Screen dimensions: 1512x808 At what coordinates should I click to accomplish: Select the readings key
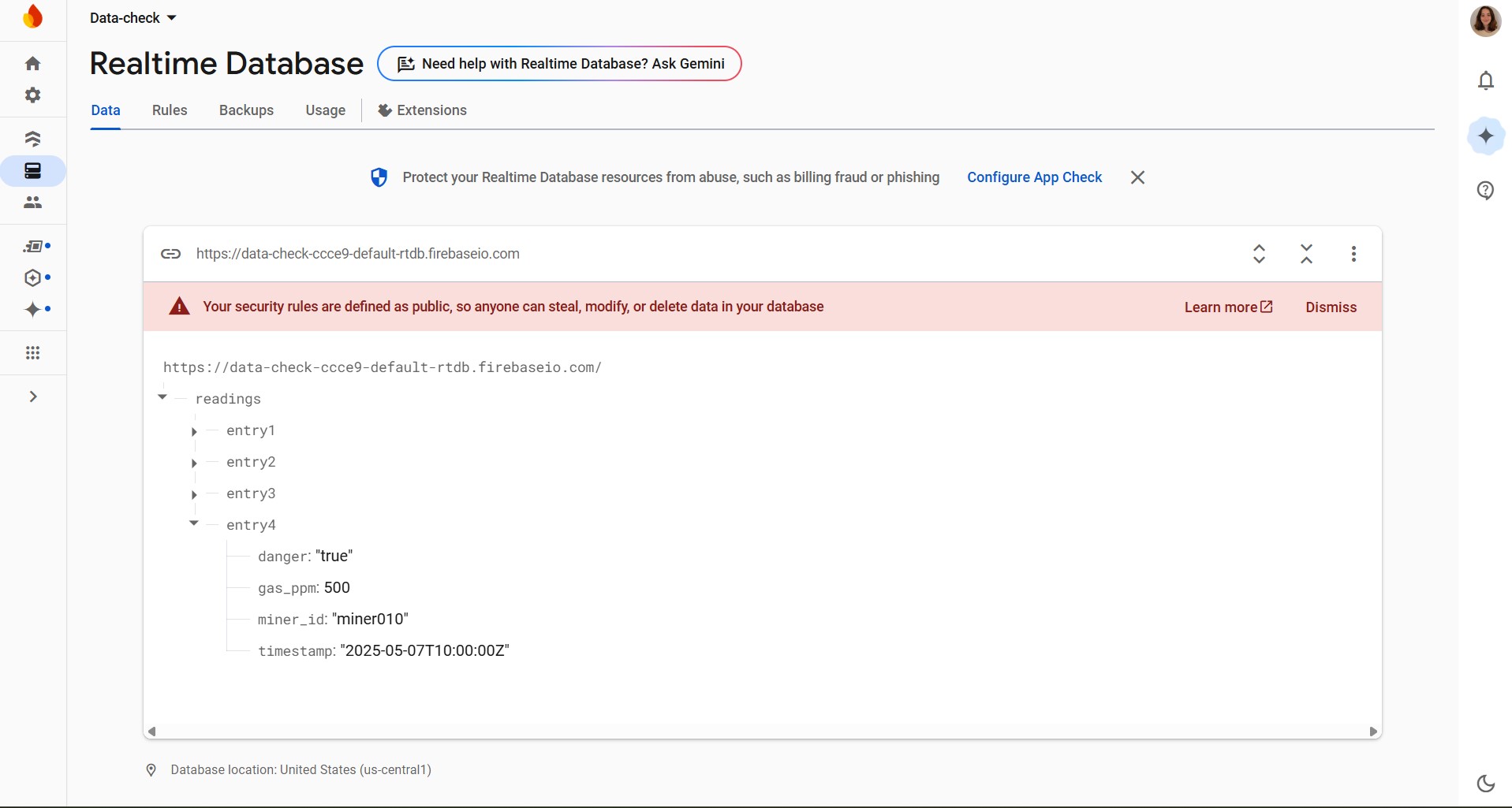point(228,399)
